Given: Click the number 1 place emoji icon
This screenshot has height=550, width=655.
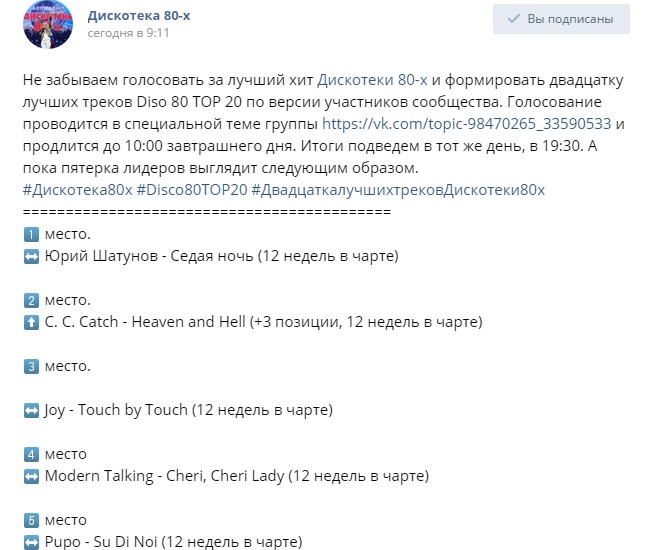Looking at the screenshot, I should [x=31, y=234].
